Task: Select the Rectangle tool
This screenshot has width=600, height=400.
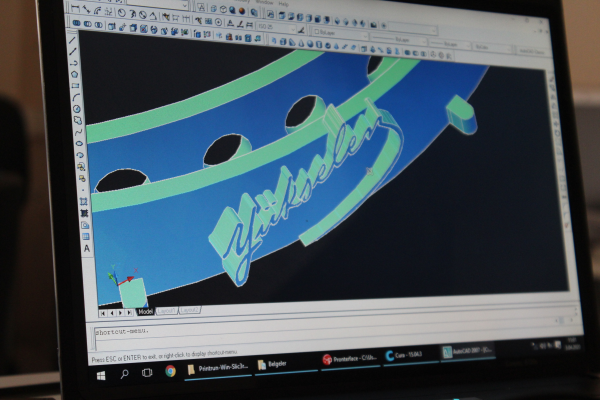Action: [x=75, y=86]
